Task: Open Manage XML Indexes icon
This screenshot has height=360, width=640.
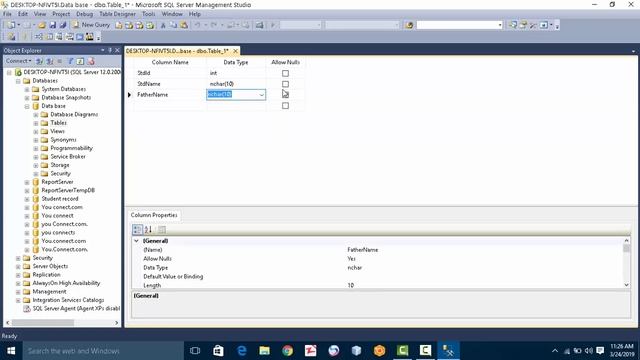Action: point(69,37)
